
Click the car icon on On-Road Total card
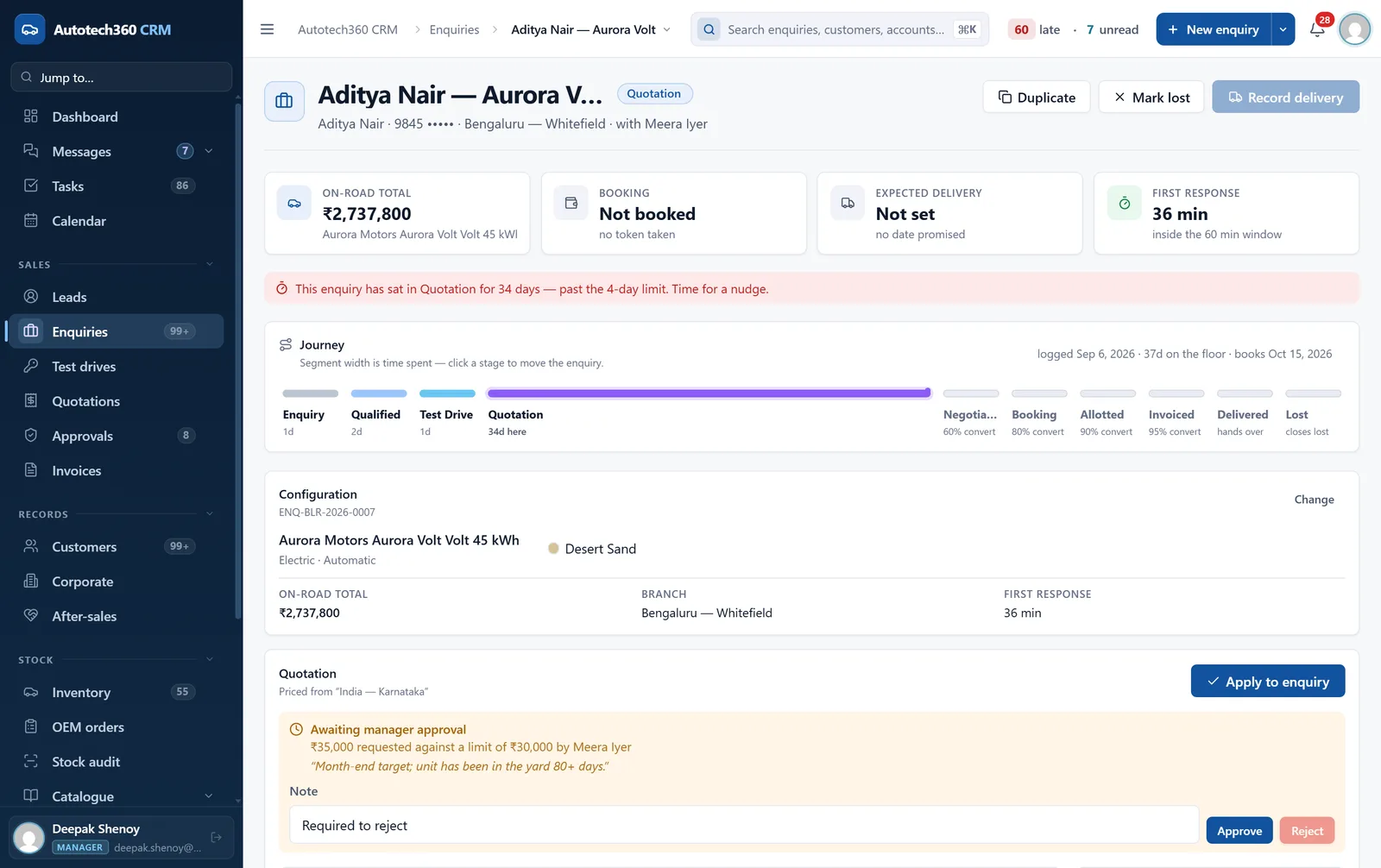click(294, 204)
